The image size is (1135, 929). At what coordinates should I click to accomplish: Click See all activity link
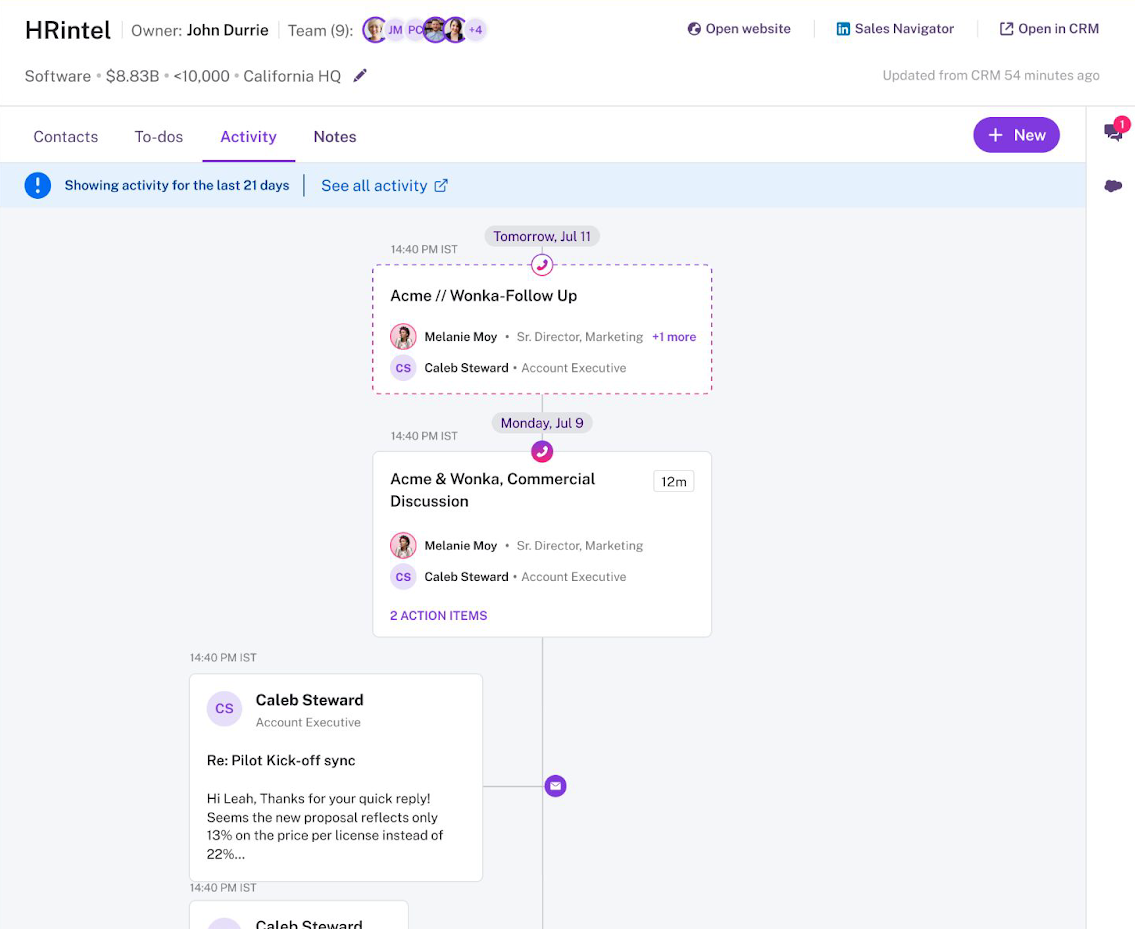(384, 185)
